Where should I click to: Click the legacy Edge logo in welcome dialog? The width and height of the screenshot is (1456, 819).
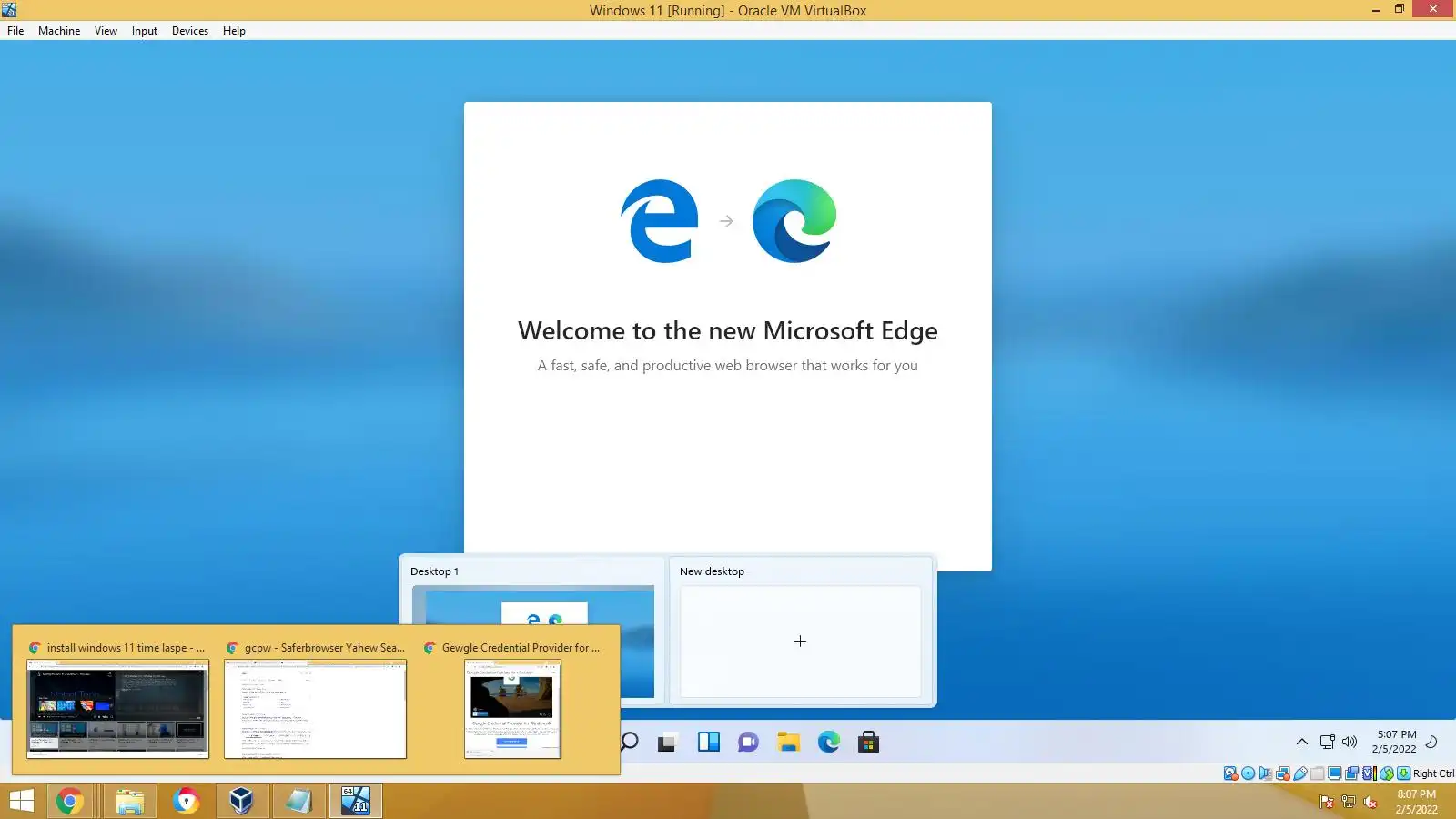660,221
